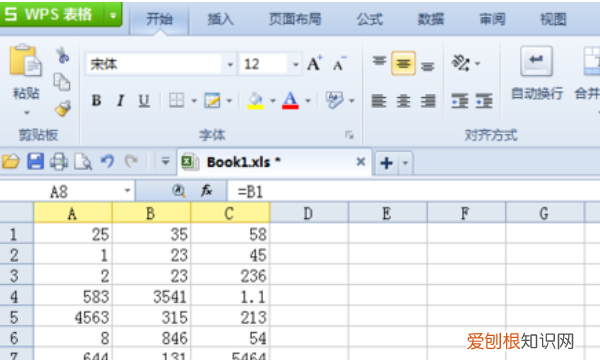
Task: Click the Copy icon
Action: [62, 82]
